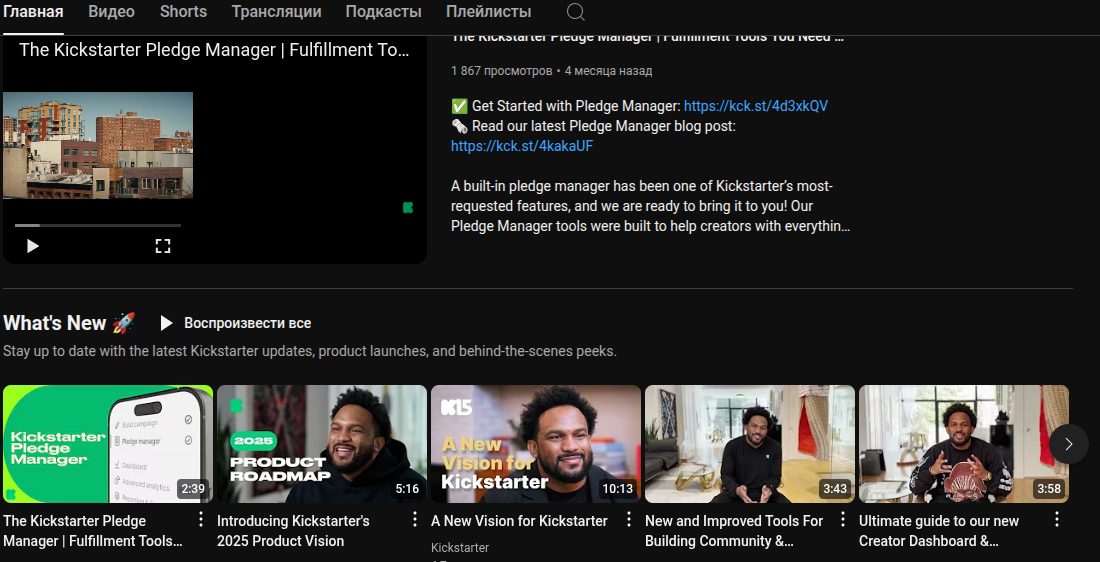The image size is (1100, 562).
Task: Click the featured video progress bar
Action: tap(98, 225)
